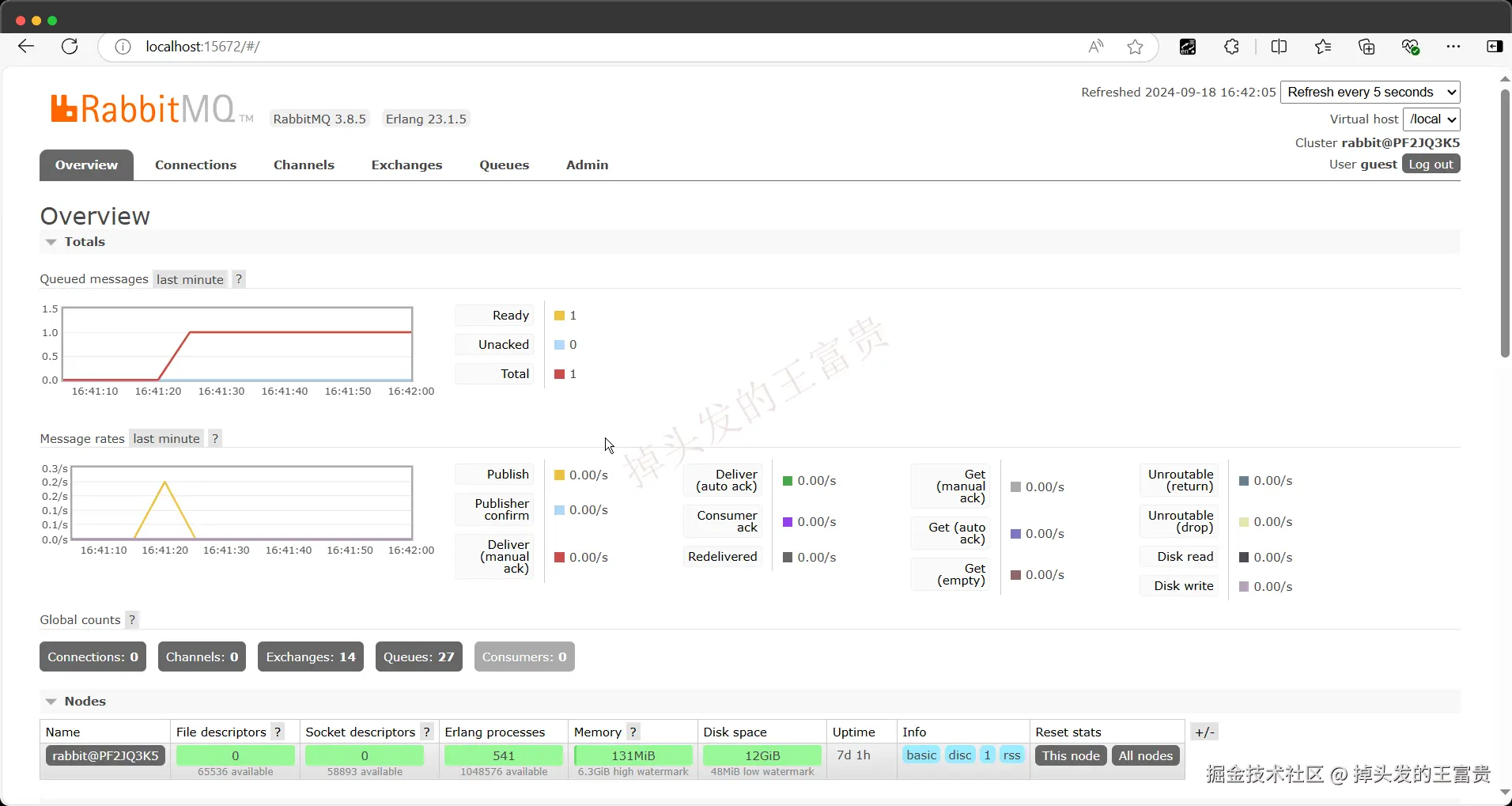Change Queued messages last minute range

tap(190, 279)
